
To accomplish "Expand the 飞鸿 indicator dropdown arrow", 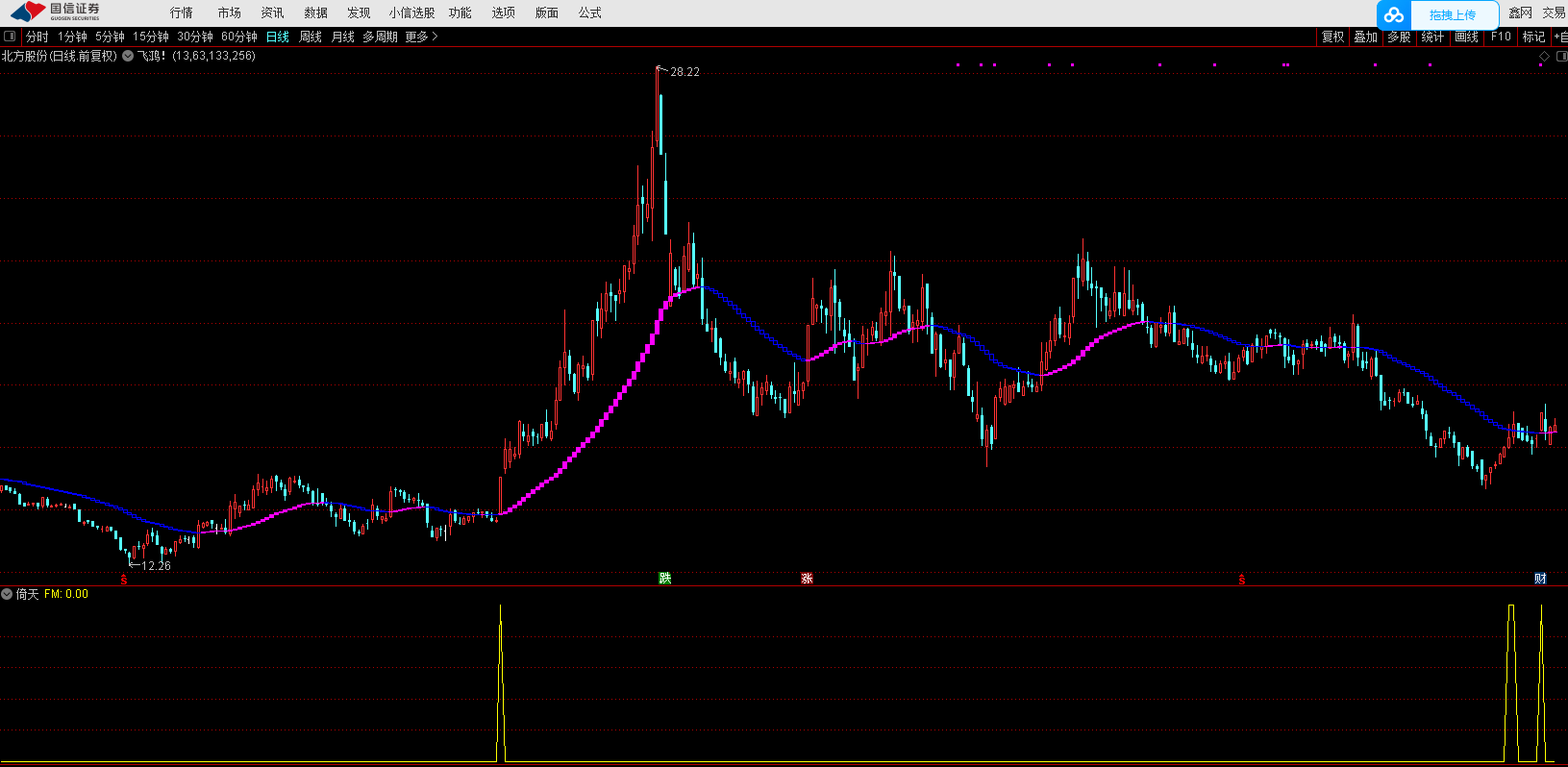I will (x=128, y=56).
